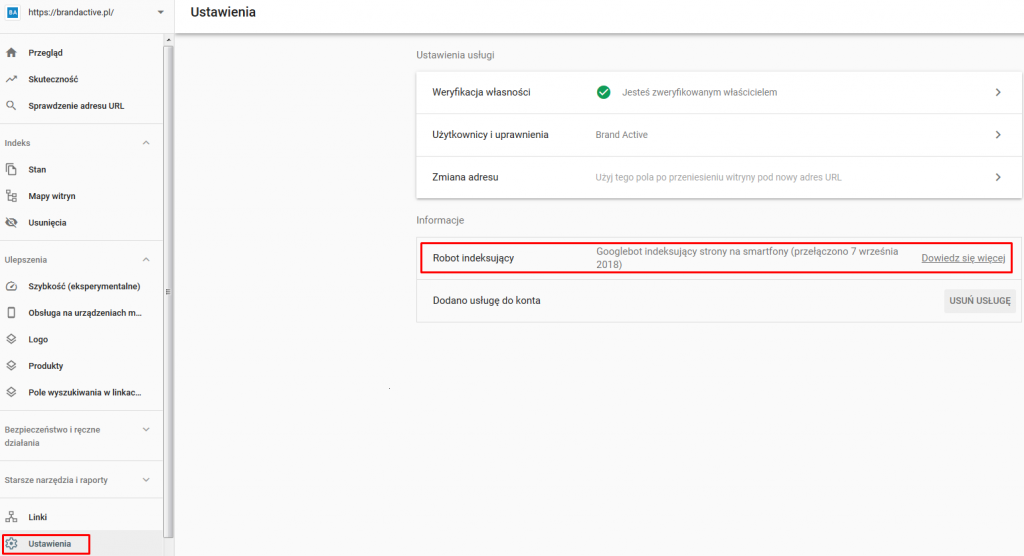
Task: Click the Mapy witryn sitemap icon
Action: (x=12, y=196)
